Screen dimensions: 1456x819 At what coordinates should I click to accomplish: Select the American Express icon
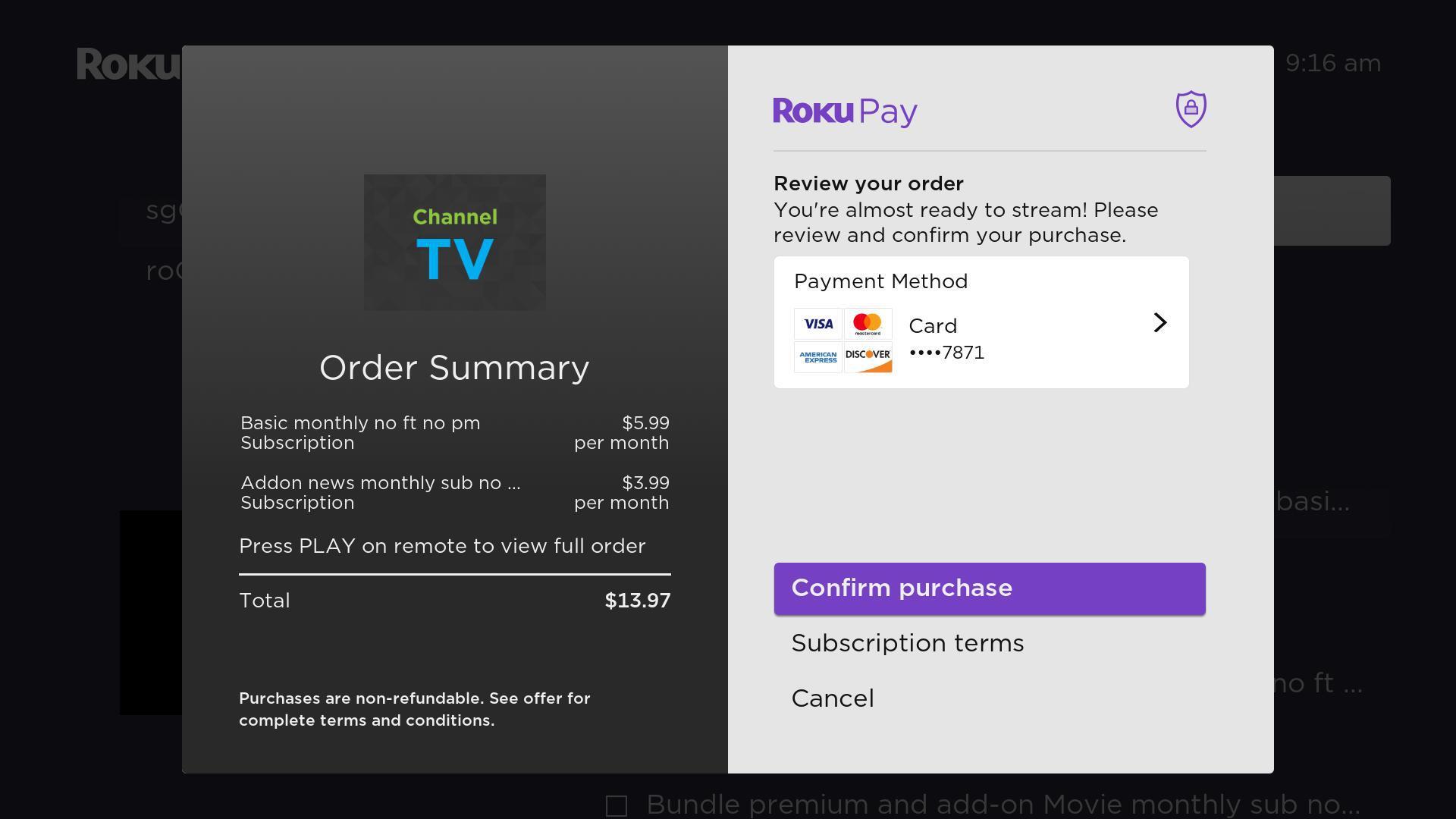(817, 356)
